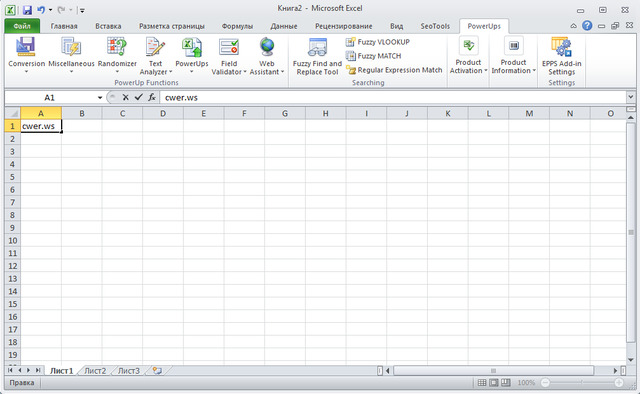Open Regular Expression Match
This screenshot has width=640, height=394.
394,70
